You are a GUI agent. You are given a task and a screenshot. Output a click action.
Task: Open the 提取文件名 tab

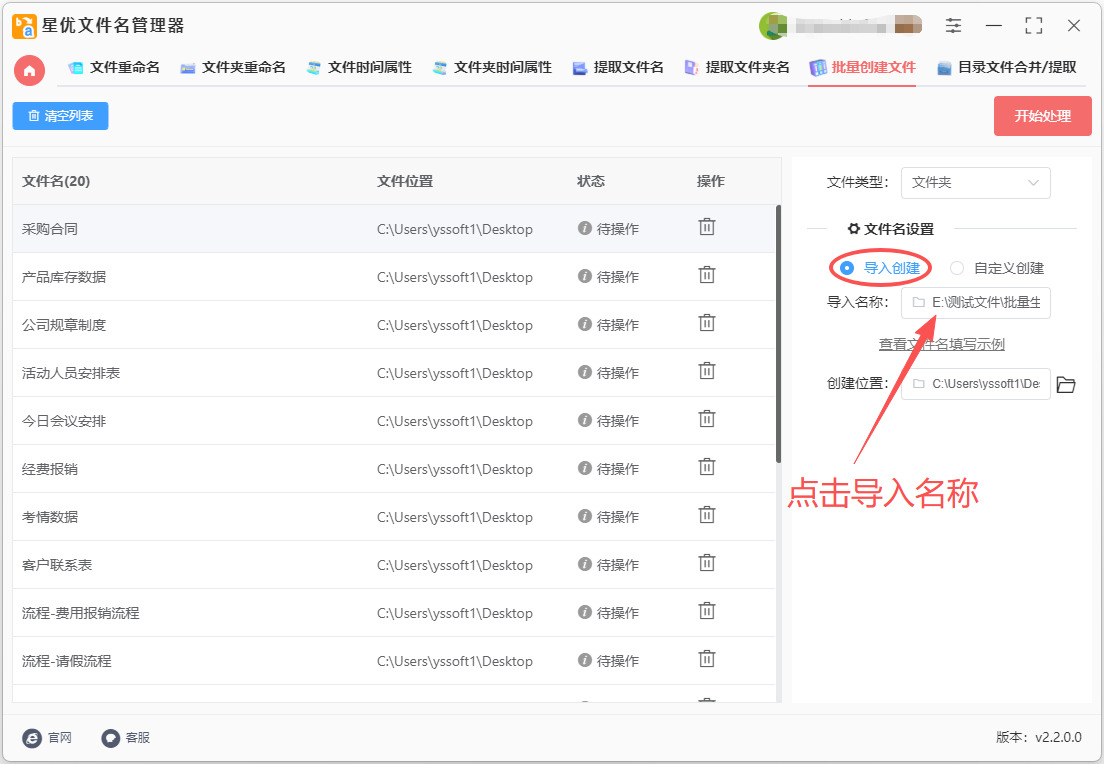(x=618, y=68)
